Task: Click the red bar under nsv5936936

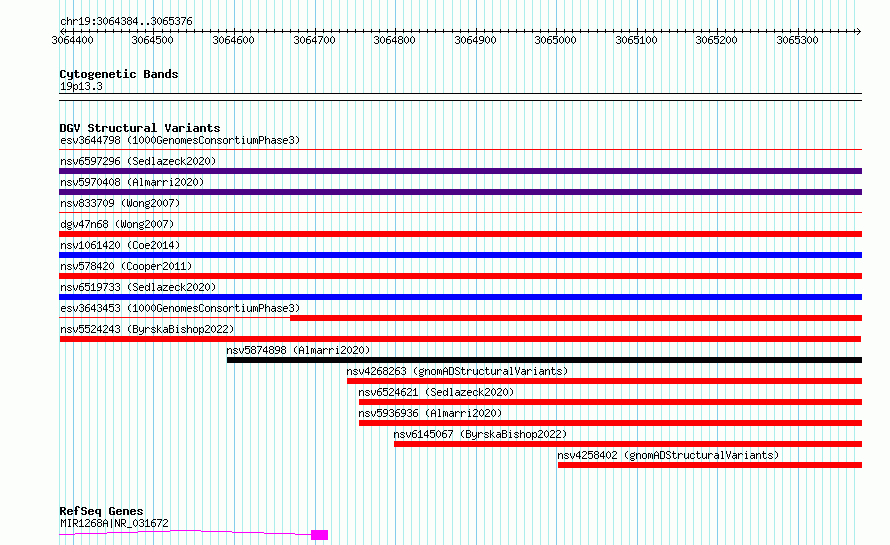Action: [610, 423]
